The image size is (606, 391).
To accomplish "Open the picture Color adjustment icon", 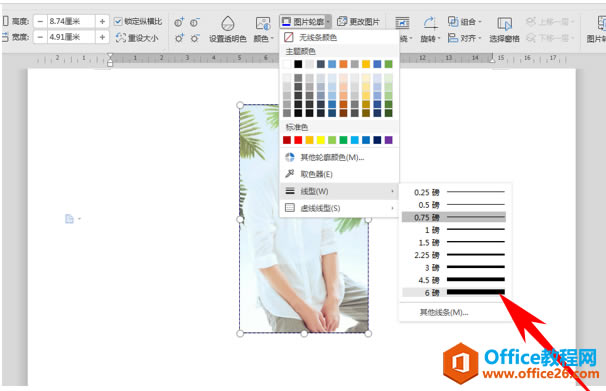I will click(263, 24).
